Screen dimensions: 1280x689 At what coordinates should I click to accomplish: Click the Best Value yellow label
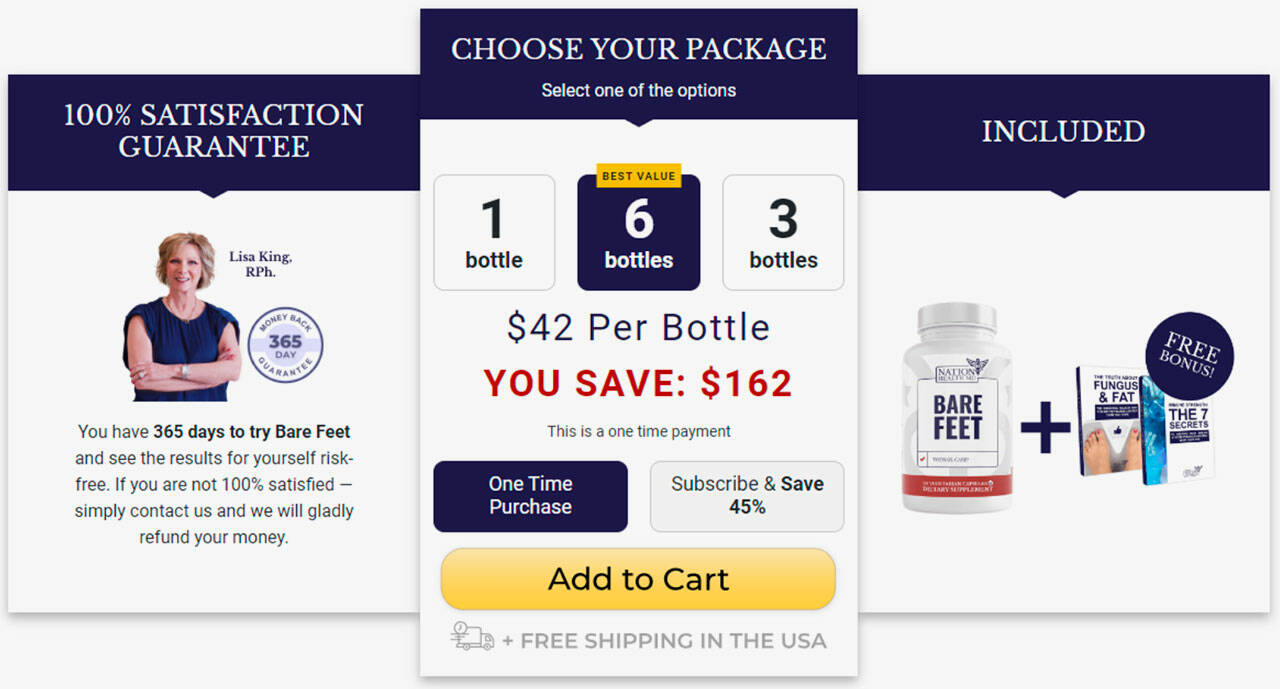coord(639,176)
